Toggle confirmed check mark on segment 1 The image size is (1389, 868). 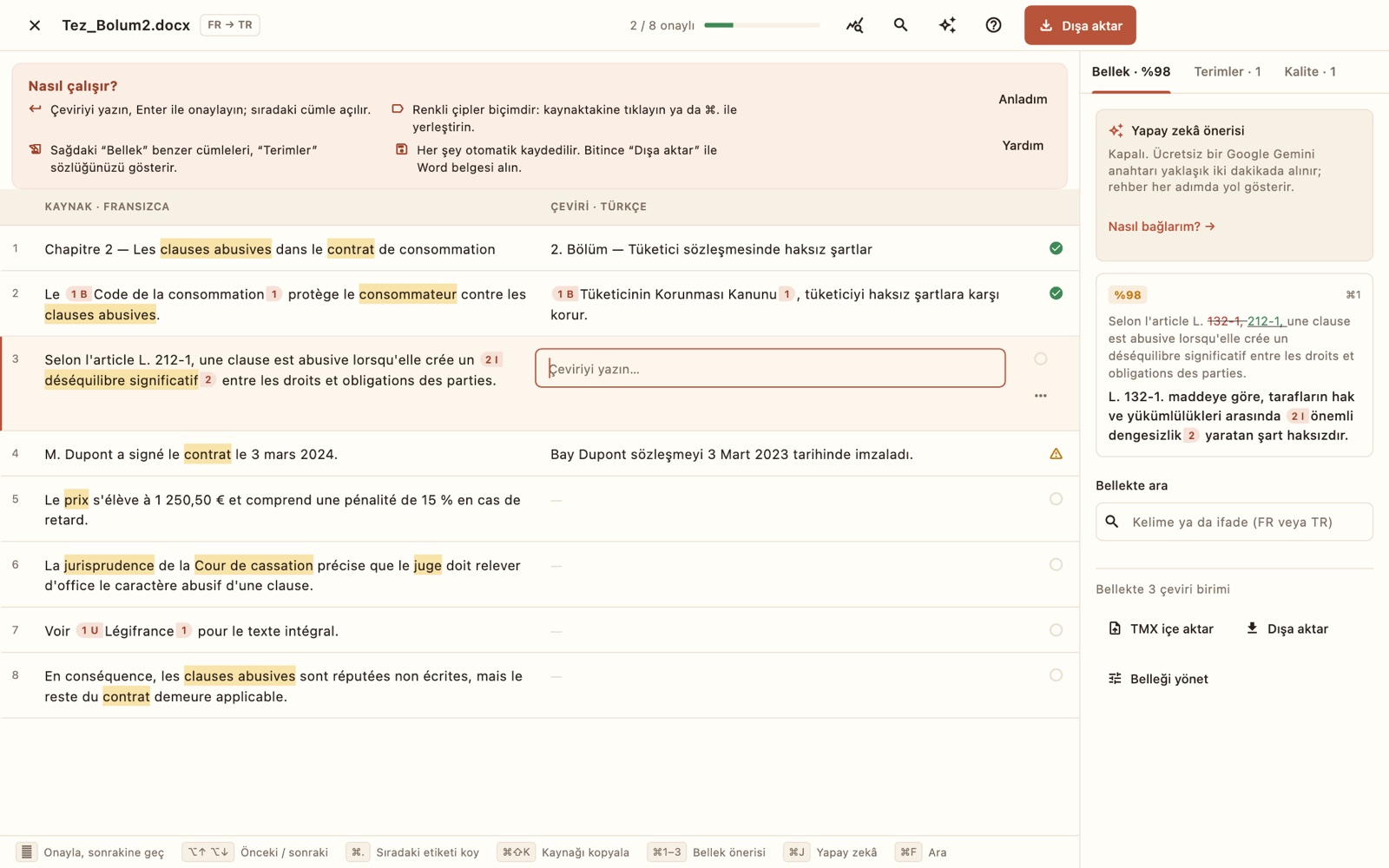point(1056,248)
